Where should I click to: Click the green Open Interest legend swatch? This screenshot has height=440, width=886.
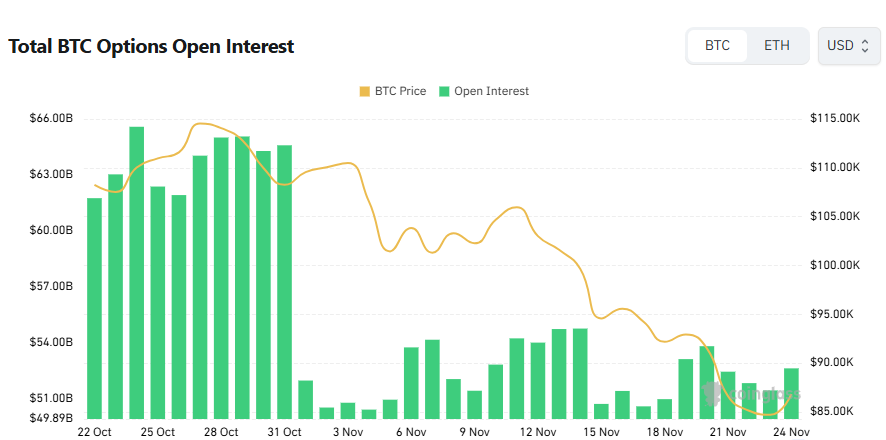(444, 92)
